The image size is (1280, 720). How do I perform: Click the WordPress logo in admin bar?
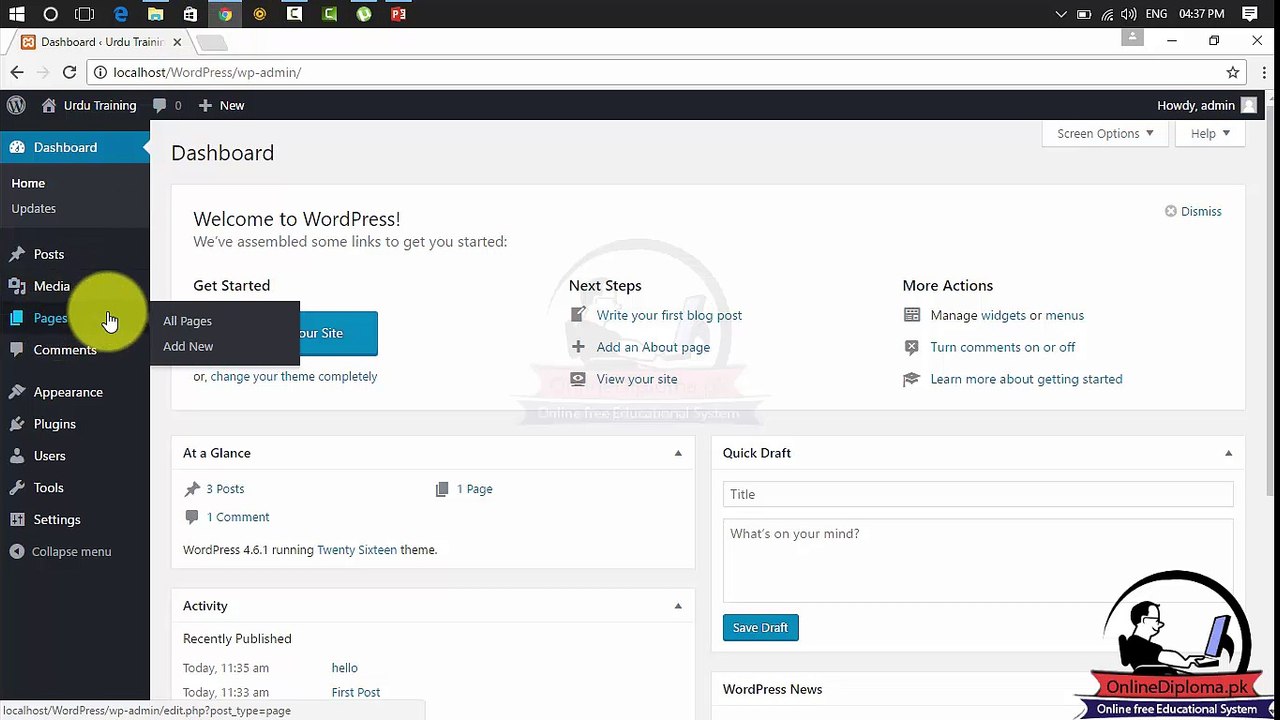pyautogui.click(x=16, y=105)
